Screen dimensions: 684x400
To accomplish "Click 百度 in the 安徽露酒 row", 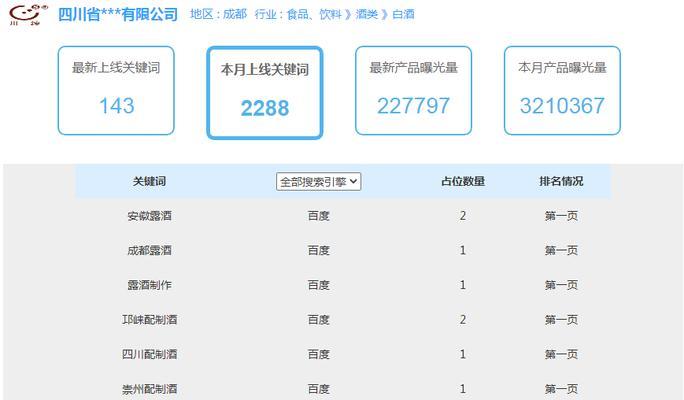I will tap(318, 216).
